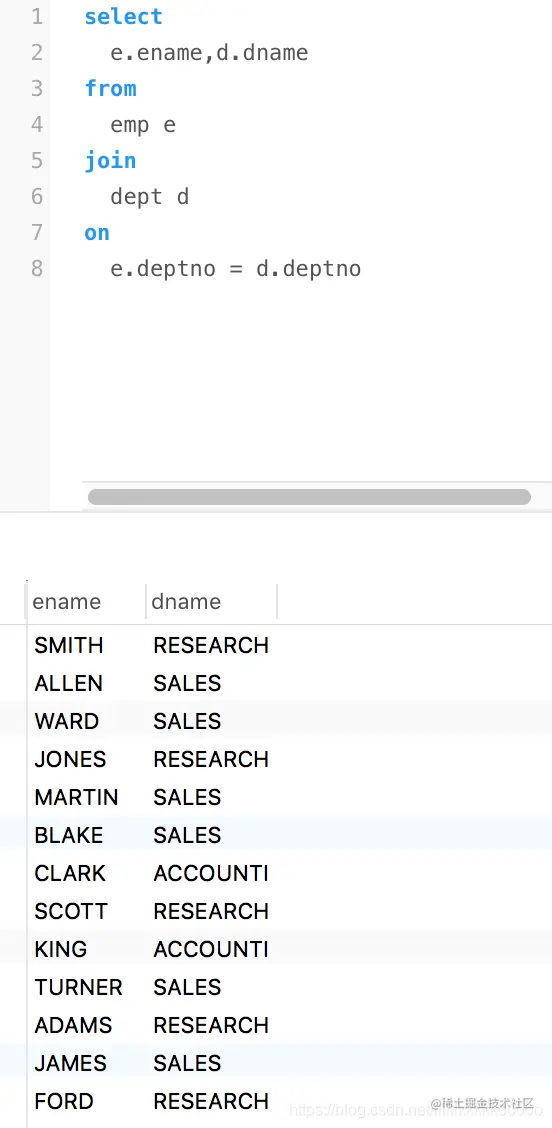
Task: Select the ALLEN row's SALES cell
Action: pos(187,683)
